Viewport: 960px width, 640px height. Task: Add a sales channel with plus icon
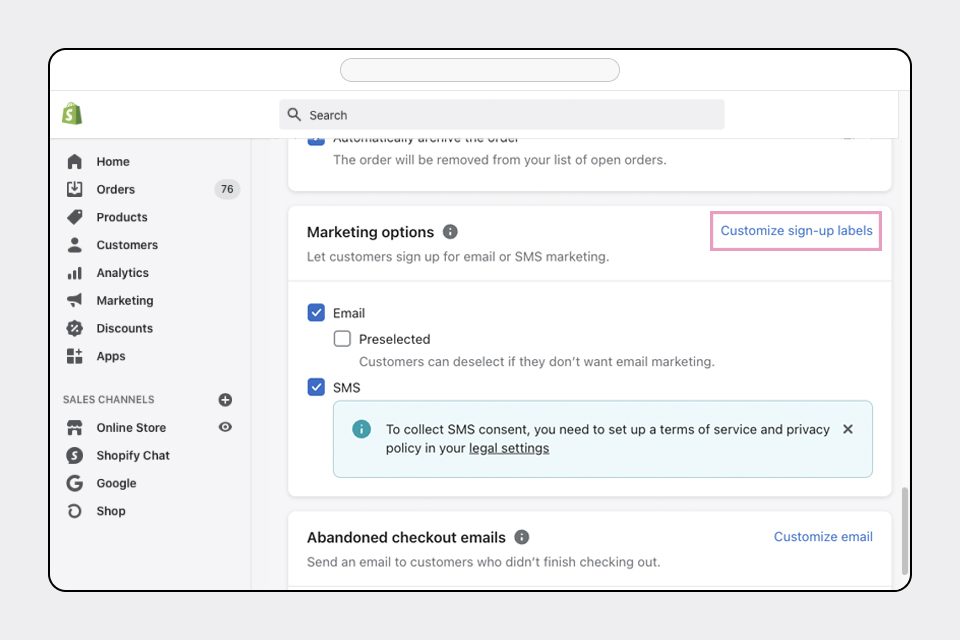coord(225,400)
